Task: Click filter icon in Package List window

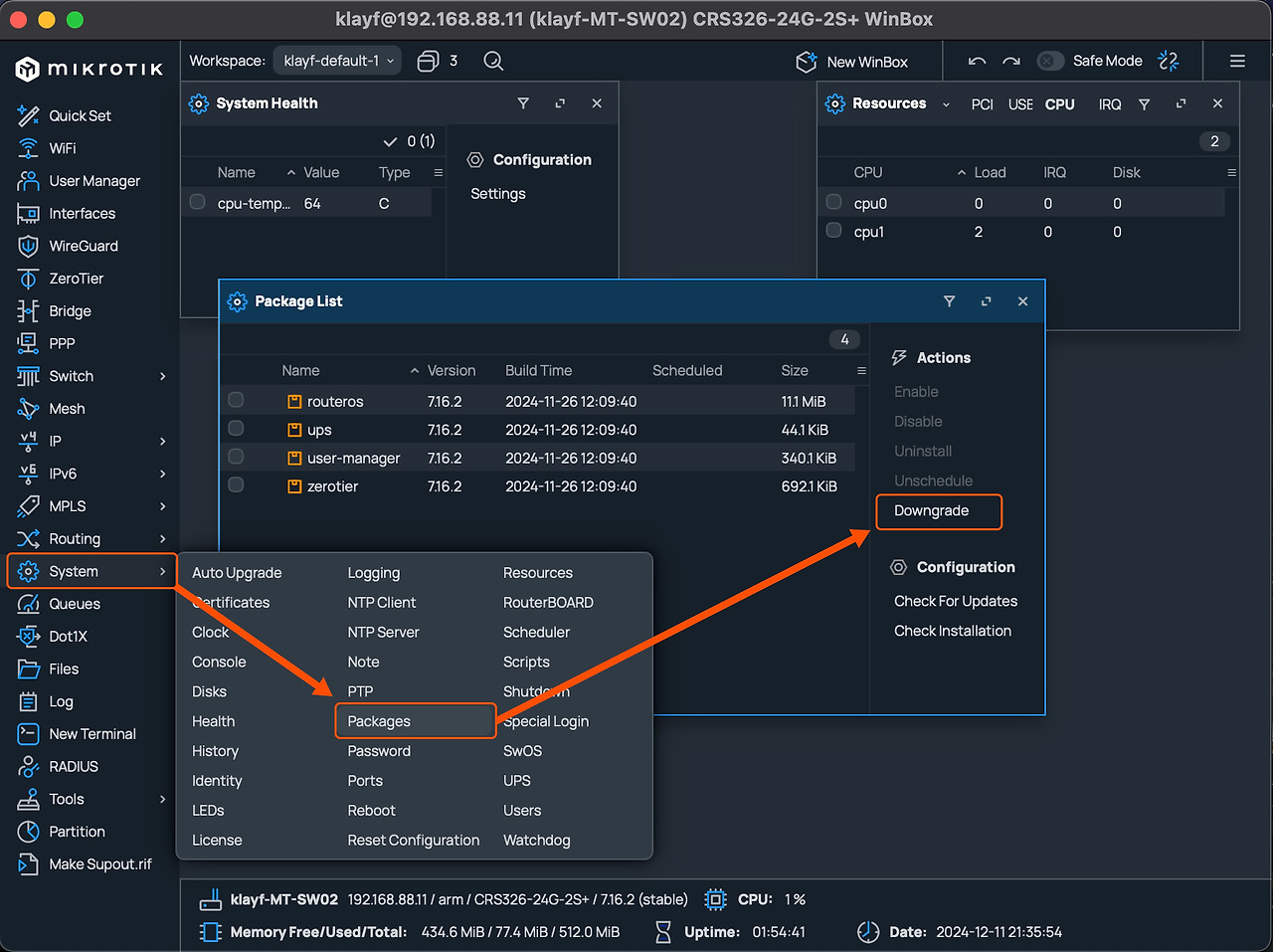Action: pos(949,301)
